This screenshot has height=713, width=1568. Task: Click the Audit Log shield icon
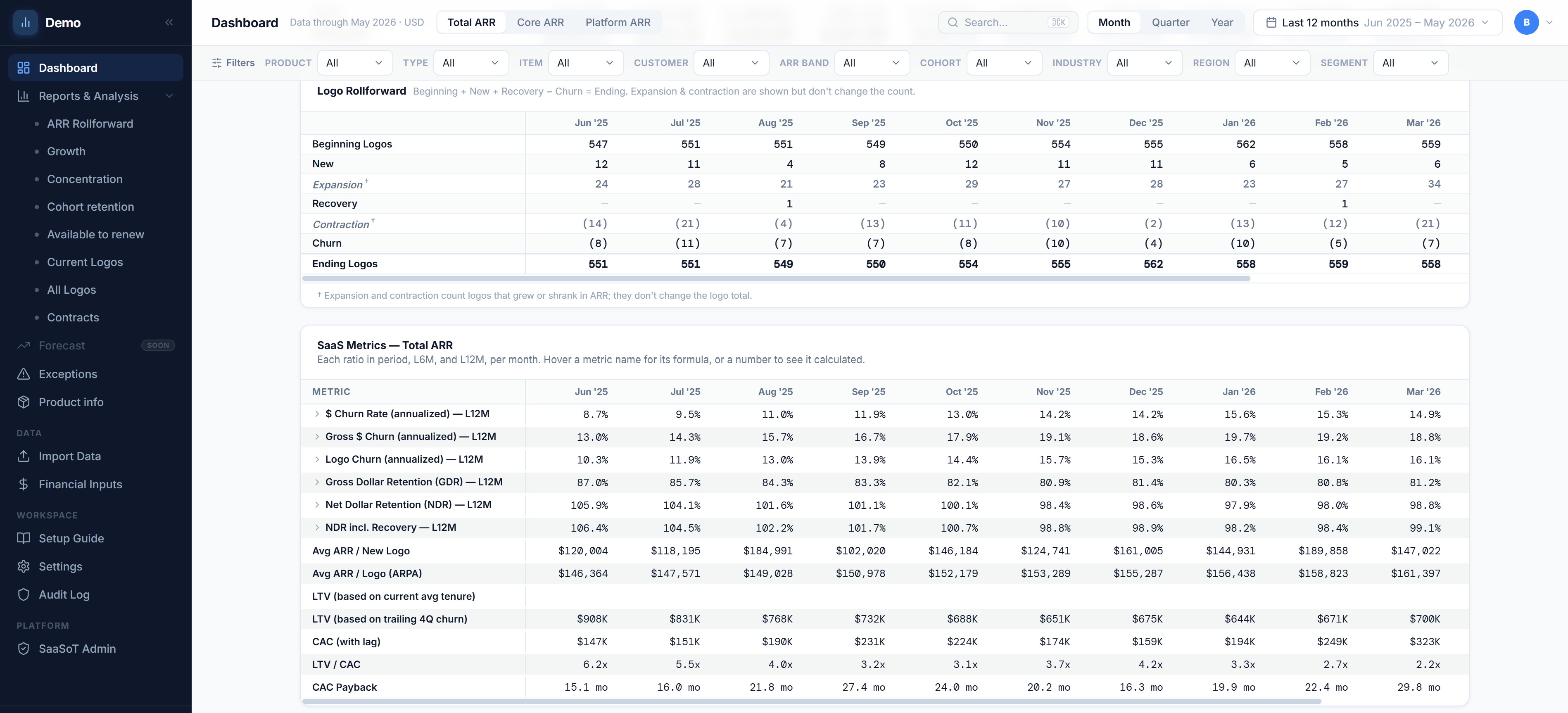24,594
